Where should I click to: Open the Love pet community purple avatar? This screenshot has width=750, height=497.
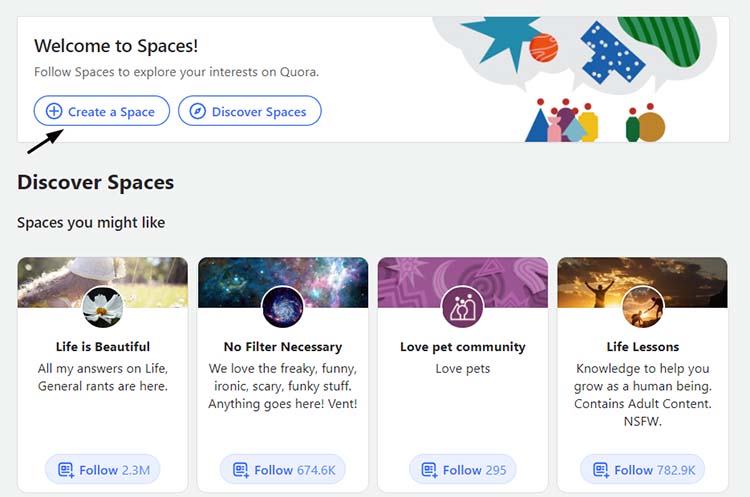[x=463, y=307]
